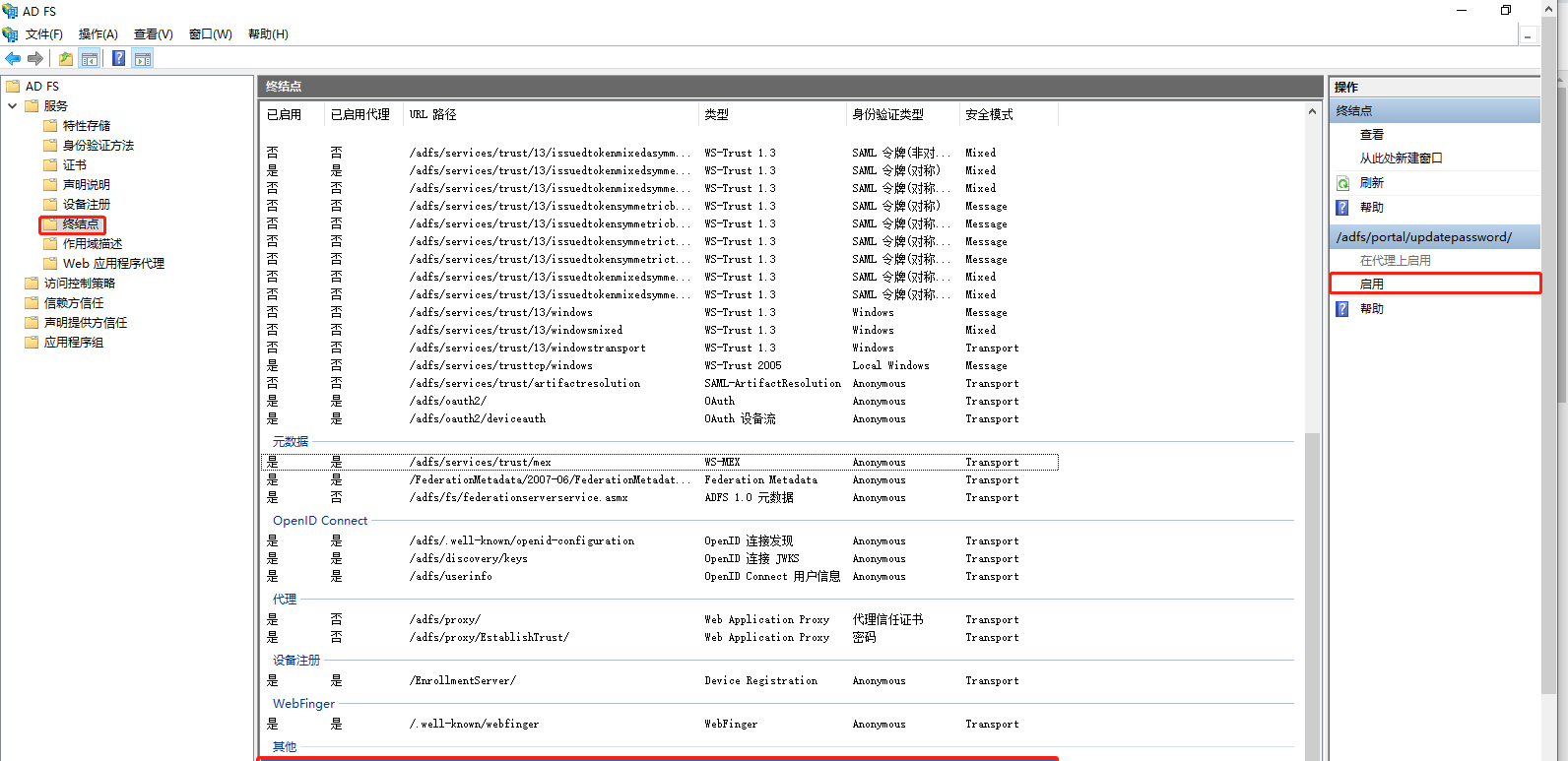Click the 作用域描述 folder icon
The height and width of the screenshot is (761, 1568).
pos(50,244)
